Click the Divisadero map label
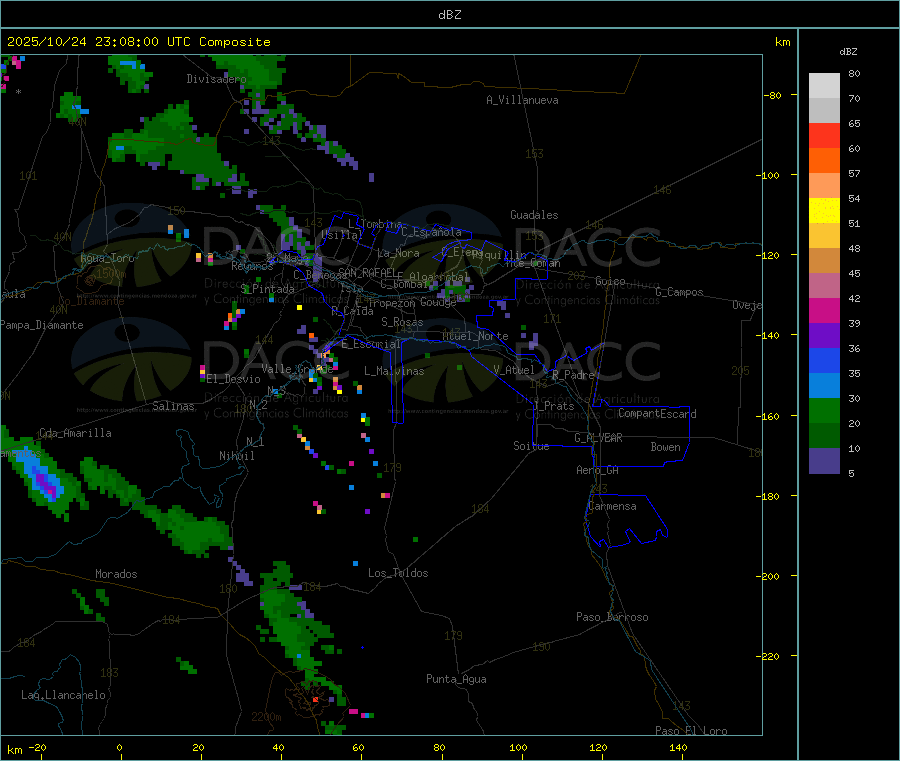 pos(216,79)
